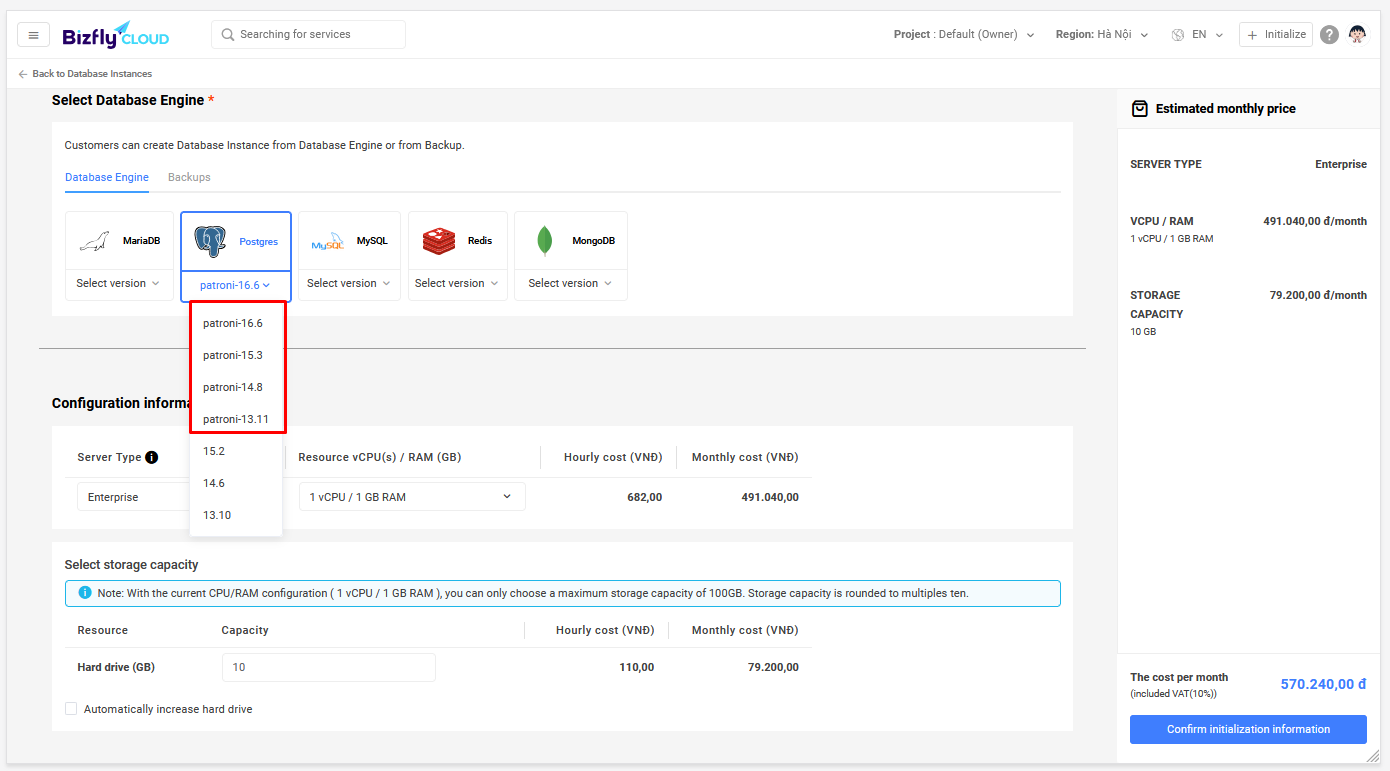
Task: Switch to the Database Engine tab
Action: tap(107, 177)
